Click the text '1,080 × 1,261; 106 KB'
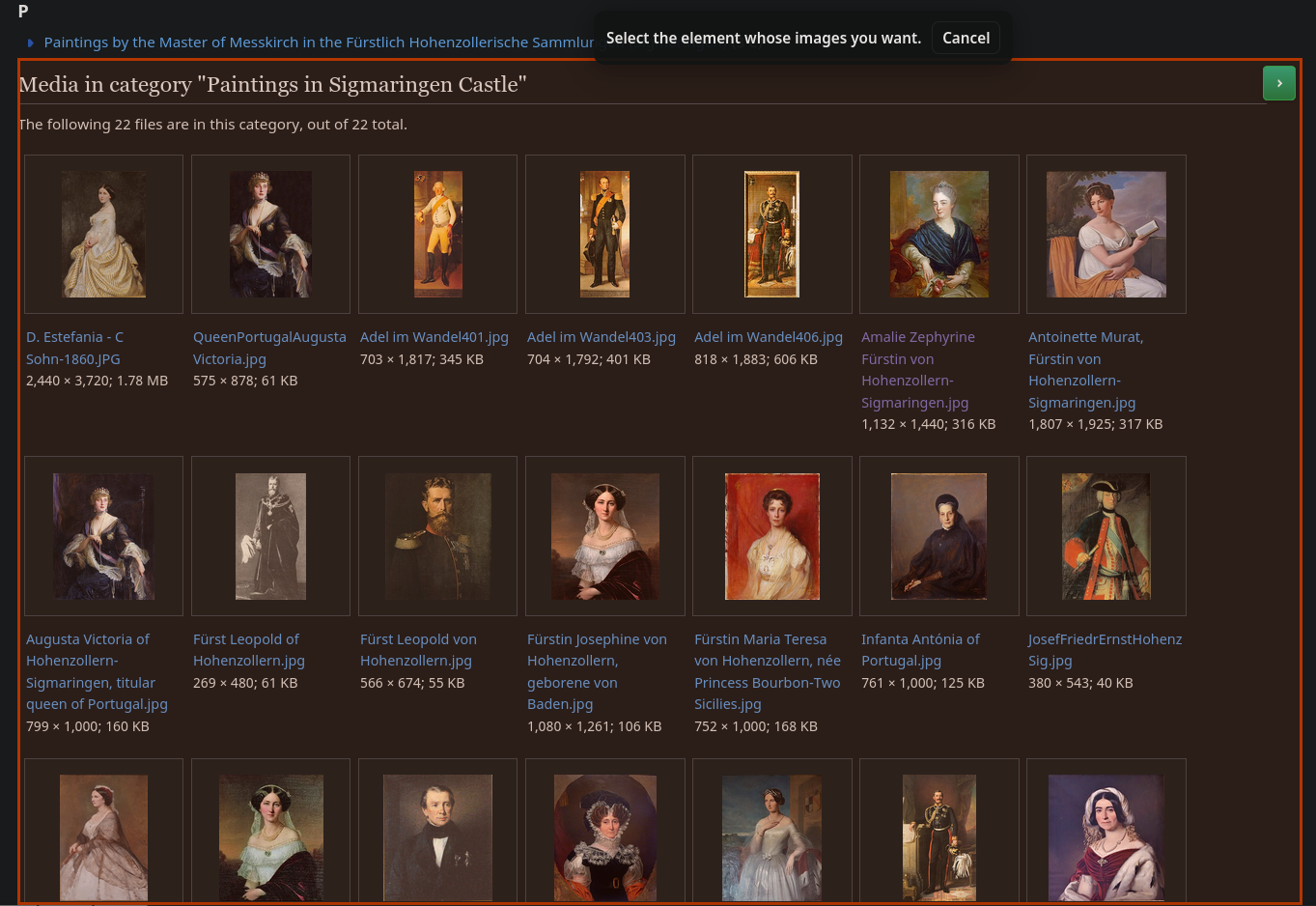 pos(594,726)
